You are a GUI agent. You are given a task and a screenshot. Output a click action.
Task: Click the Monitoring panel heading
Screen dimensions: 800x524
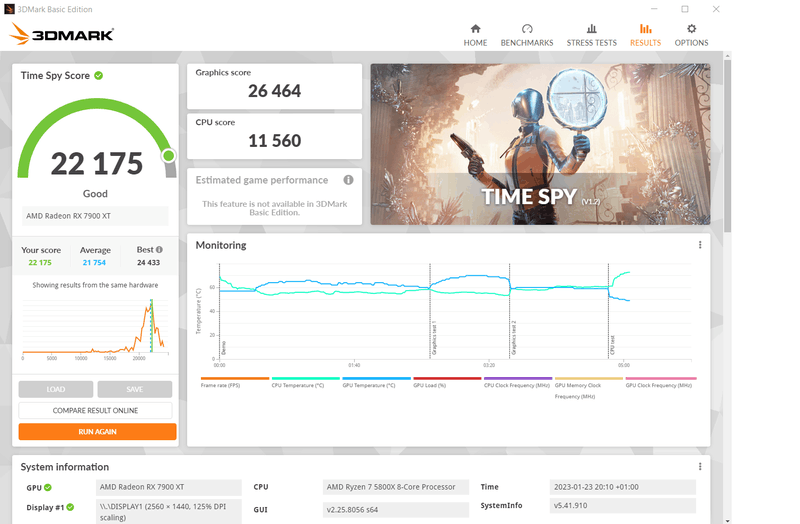(x=221, y=245)
